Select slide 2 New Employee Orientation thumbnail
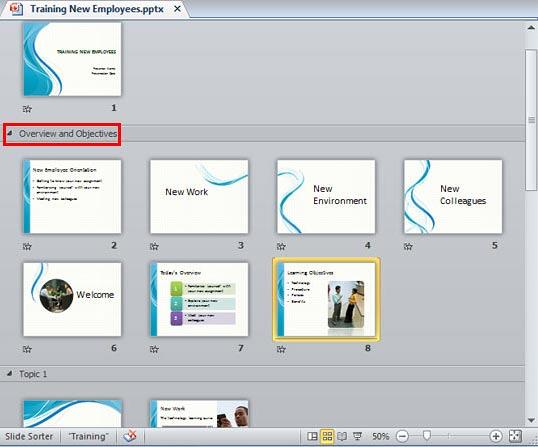The width and height of the screenshot is (538, 447). (x=72, y=196)
